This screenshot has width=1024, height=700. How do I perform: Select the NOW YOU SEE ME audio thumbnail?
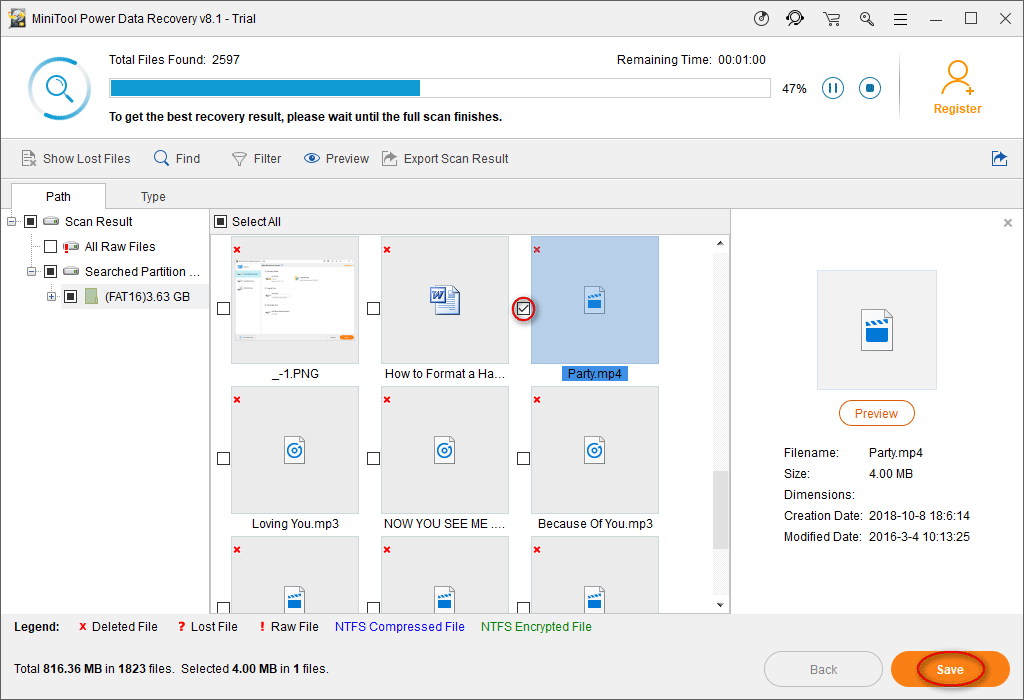point(445,450)
